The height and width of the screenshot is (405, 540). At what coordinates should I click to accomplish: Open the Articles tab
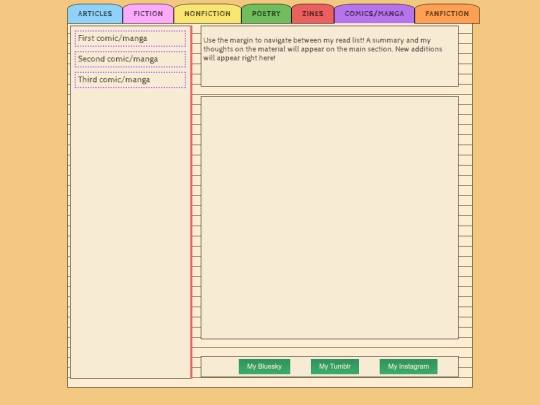[x=95, y=14]
